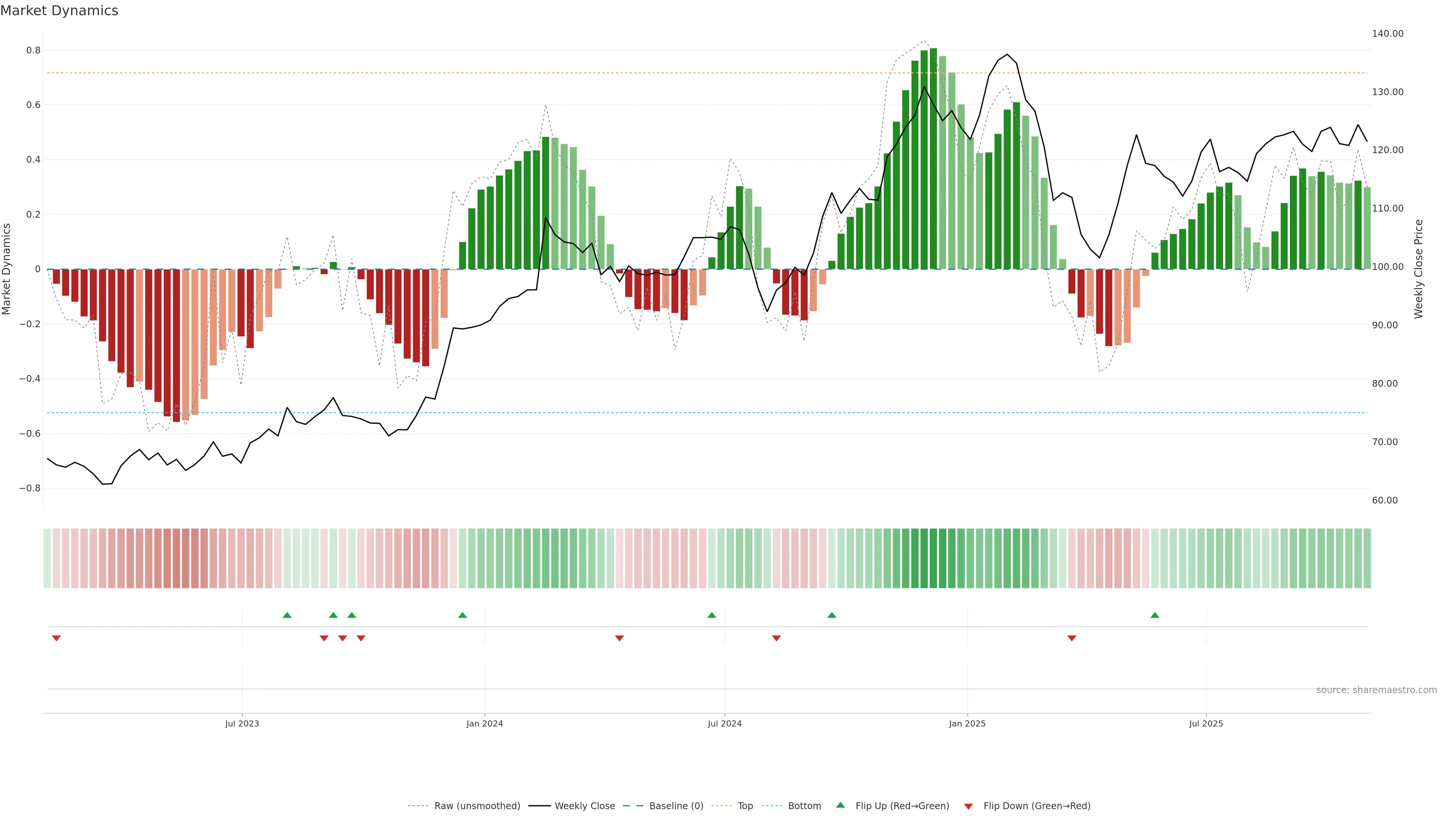Toggle the Top threshold legend entry
The width and height of the screenshot is (1456, 819).
tap(745, 806)
